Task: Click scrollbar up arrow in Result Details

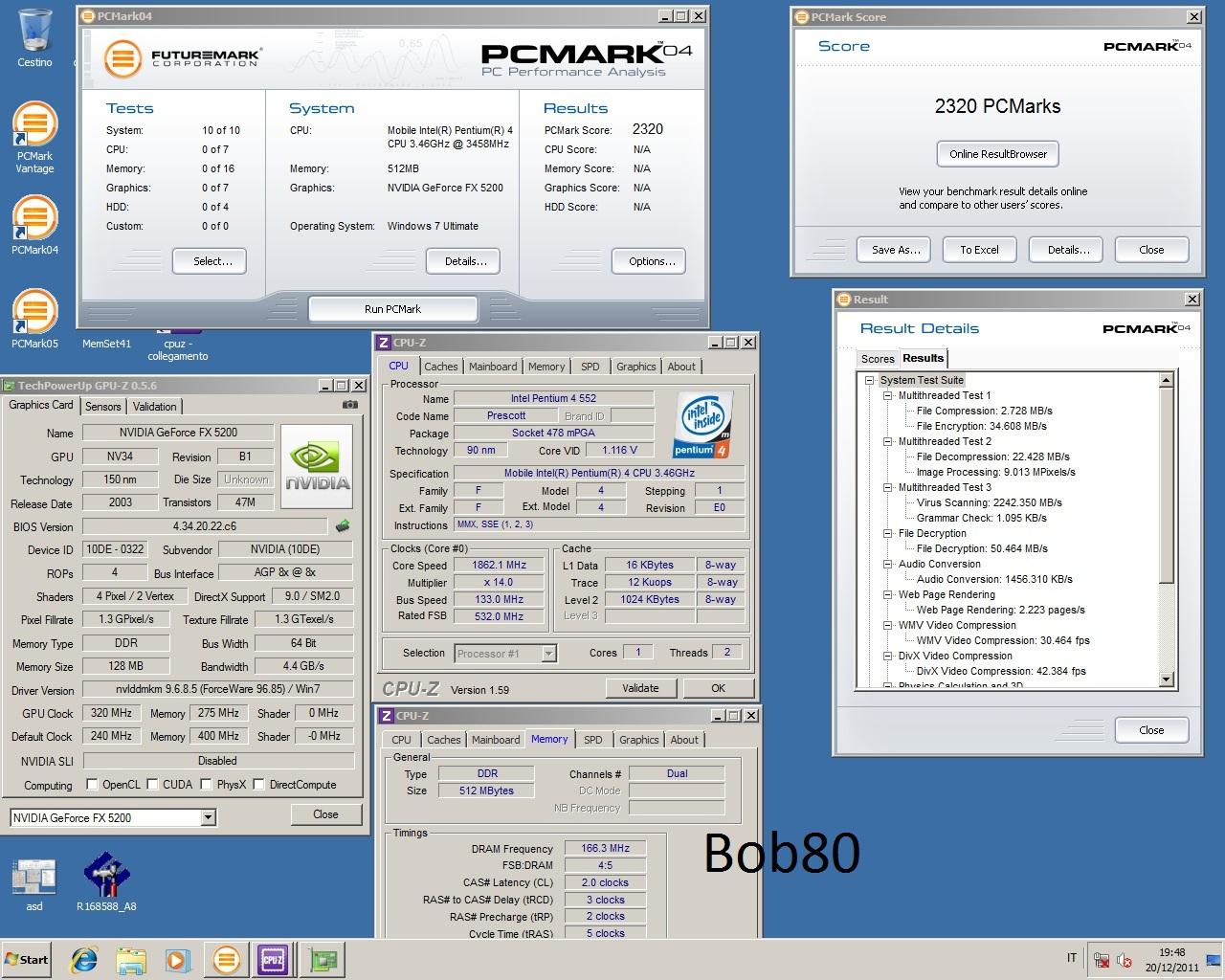Action: pyautogui.click(x=1166, y=380)
